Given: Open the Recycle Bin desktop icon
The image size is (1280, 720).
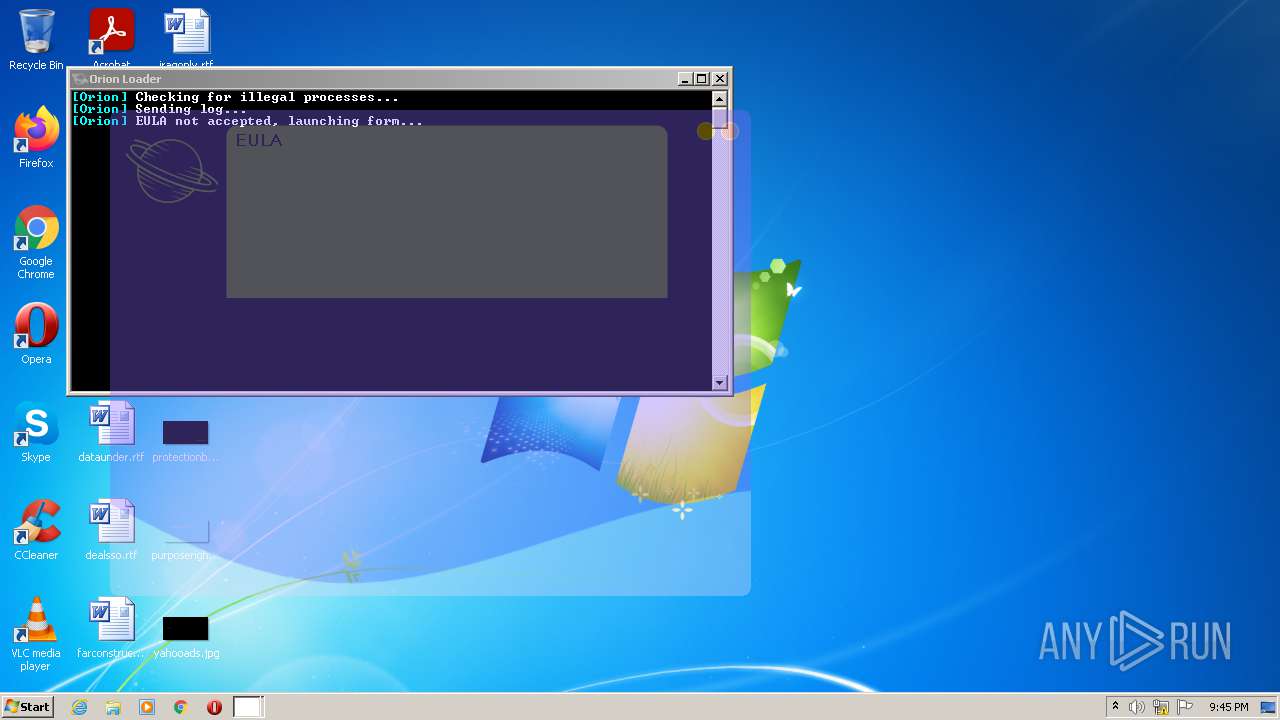Looking at the screenshot, I should (x=36, y=40).
